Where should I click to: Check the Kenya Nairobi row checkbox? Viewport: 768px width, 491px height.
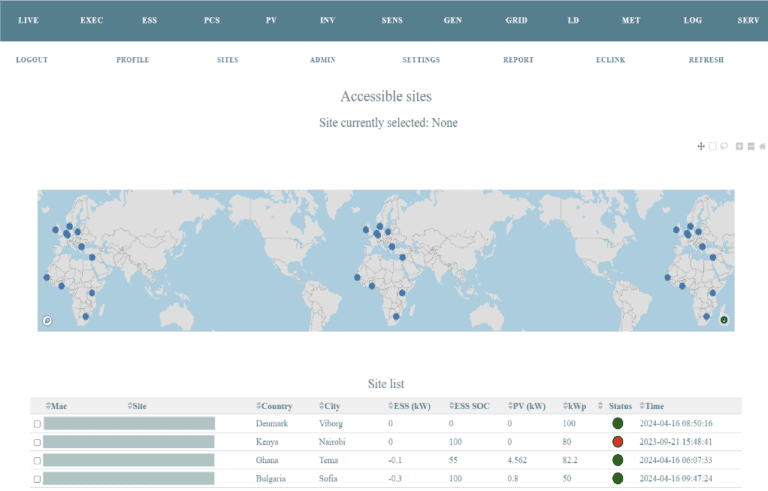(37, 442)
